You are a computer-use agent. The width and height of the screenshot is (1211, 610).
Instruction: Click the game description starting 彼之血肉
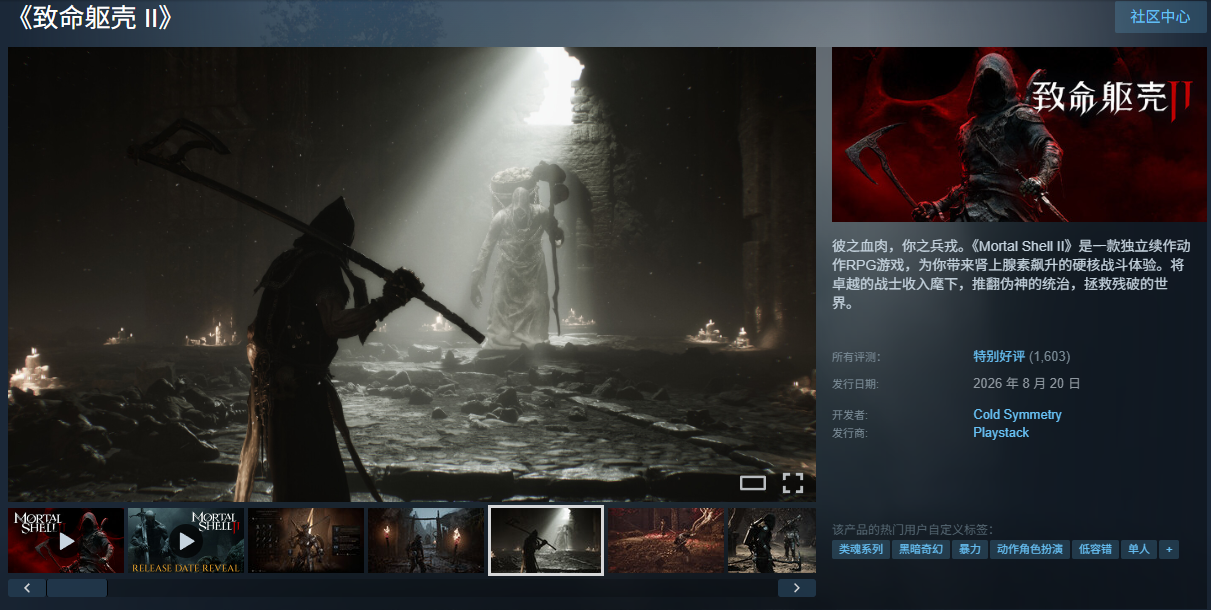pyautogui.click(x=1011, y=274)
